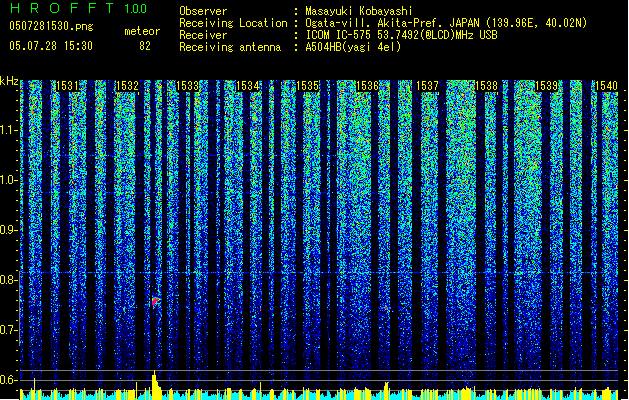Click the 1531 time marker
Viewport: 629px width, 400px height.
[x=67, y=86]
